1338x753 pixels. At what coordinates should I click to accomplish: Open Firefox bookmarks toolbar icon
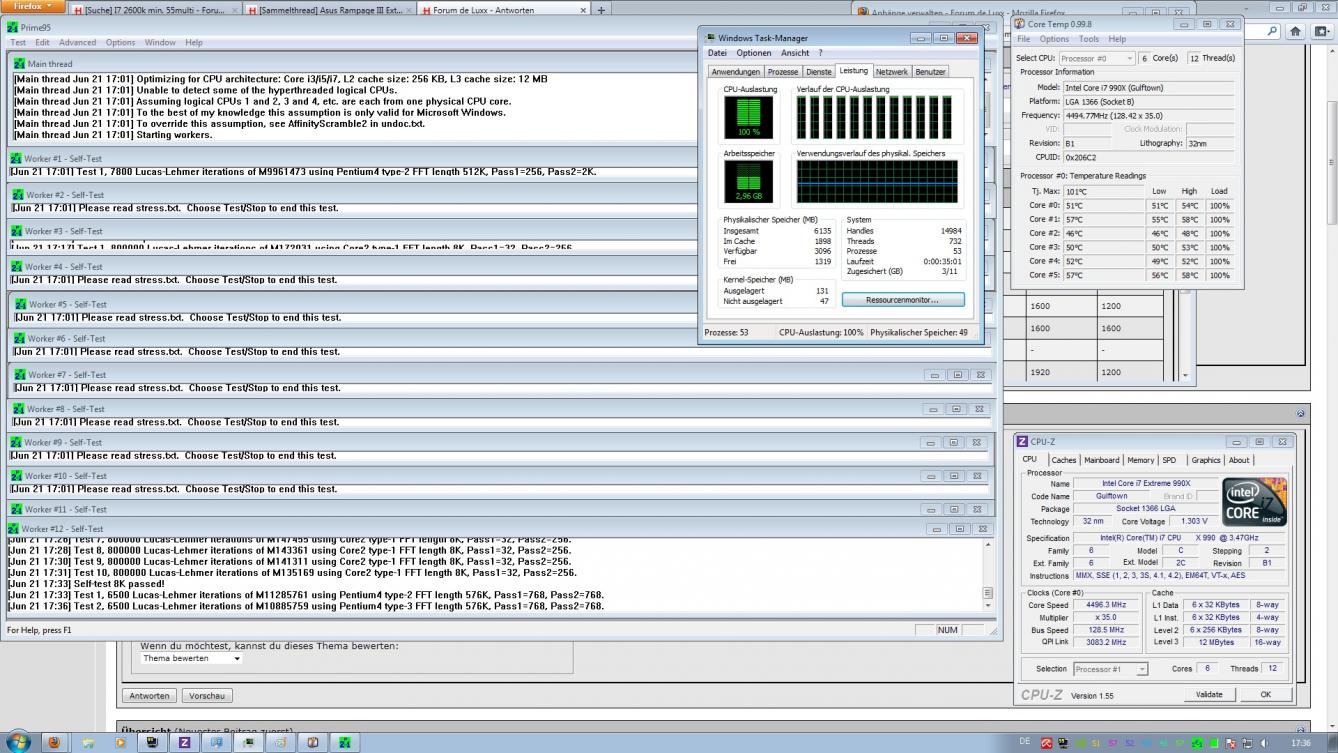[x=1322, y=31]
